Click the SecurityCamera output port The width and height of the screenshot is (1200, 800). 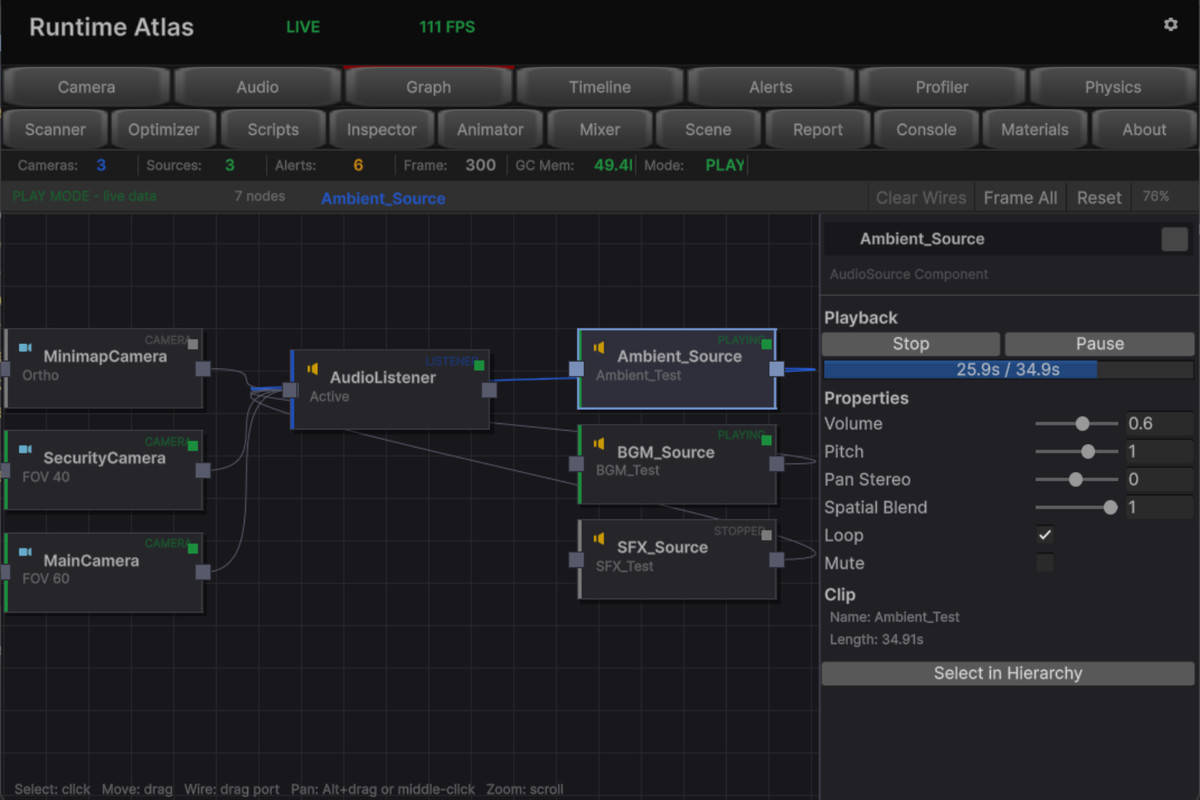coord(203,470)
